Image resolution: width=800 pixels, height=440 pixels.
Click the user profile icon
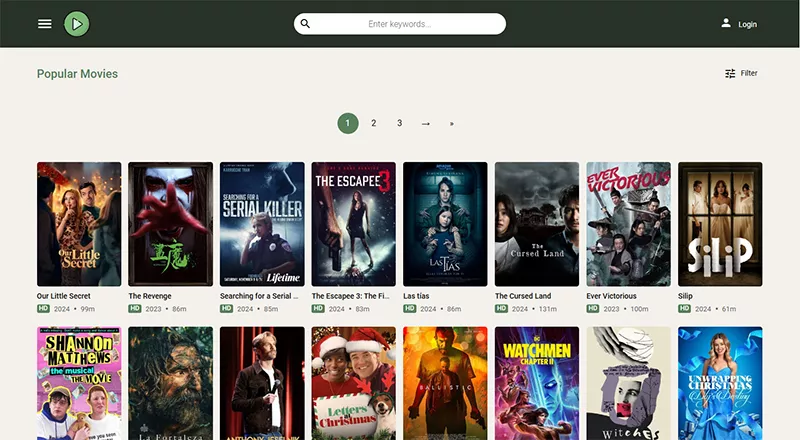(x=726, y=23)
